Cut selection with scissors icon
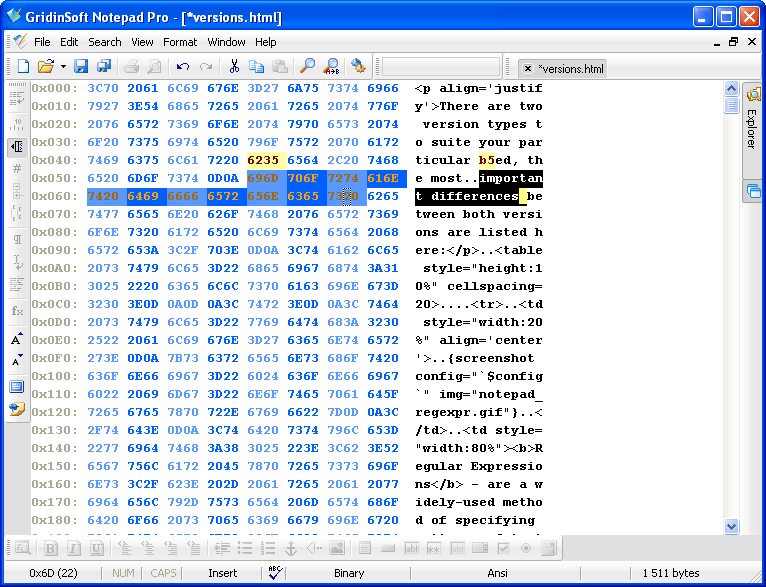The image size is (766, 587). [x=234, y=66]
